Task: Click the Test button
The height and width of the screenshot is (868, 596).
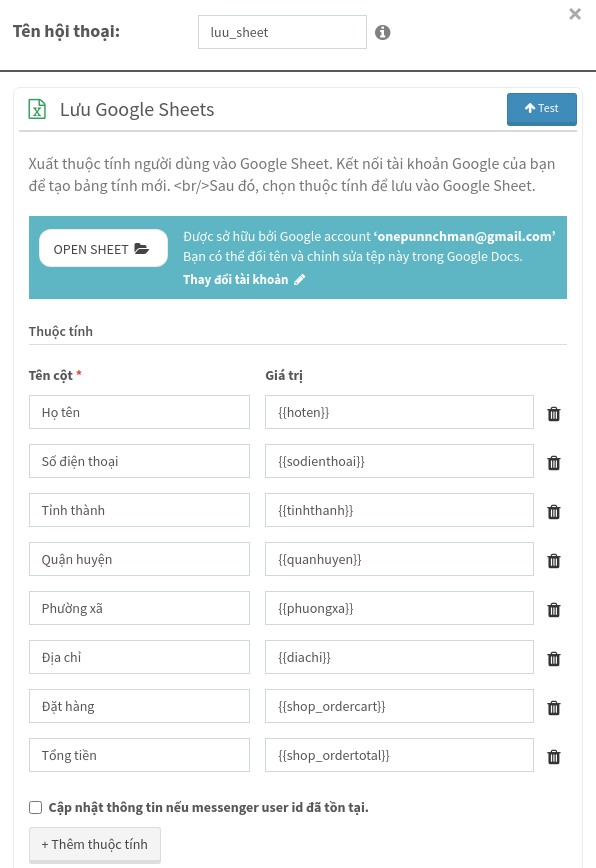Action: 542,108
